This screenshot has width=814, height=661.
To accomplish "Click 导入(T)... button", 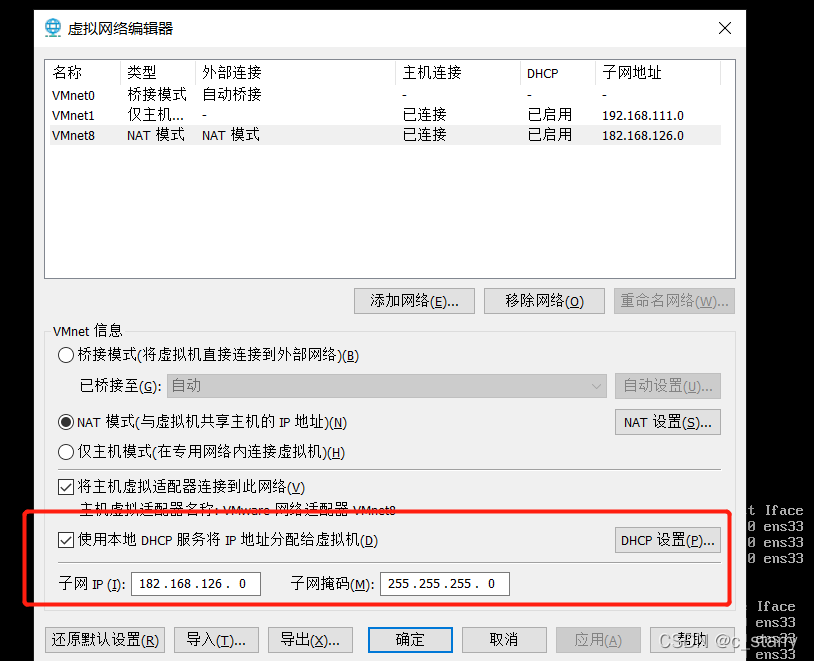I will pyautogui.click(x=216, y=640).
